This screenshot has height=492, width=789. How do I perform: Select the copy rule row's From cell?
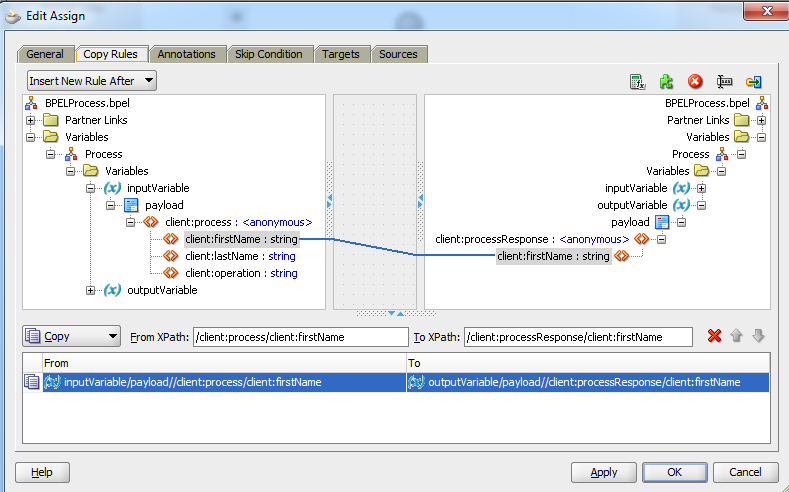coord(224,382)
